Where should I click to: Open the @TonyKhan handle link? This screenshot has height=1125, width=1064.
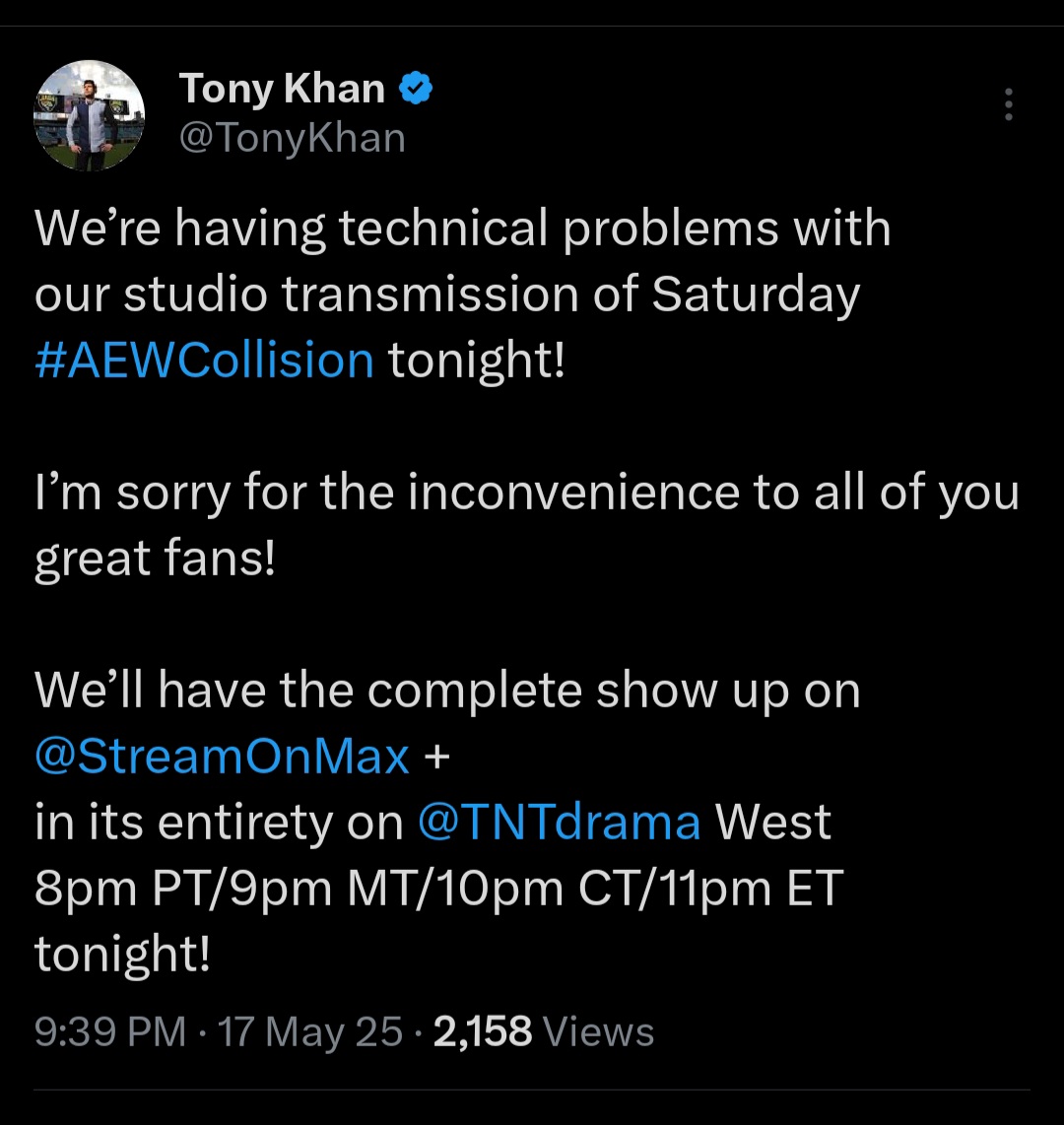pos(292,138)
